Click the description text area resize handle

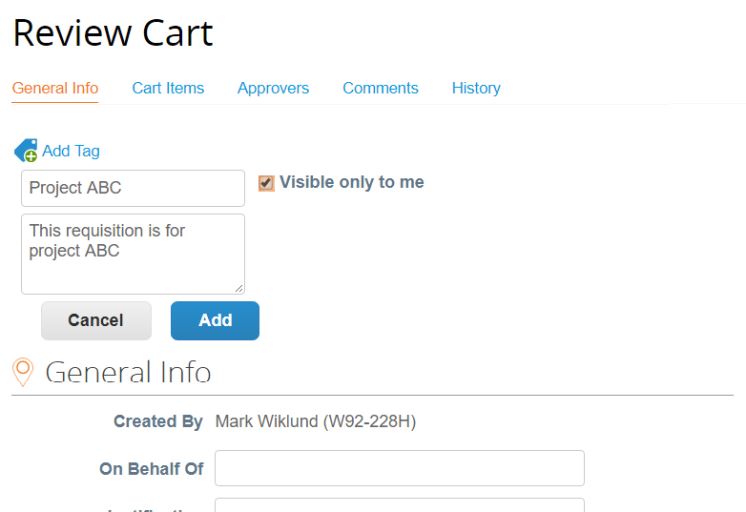coord(238,288)
